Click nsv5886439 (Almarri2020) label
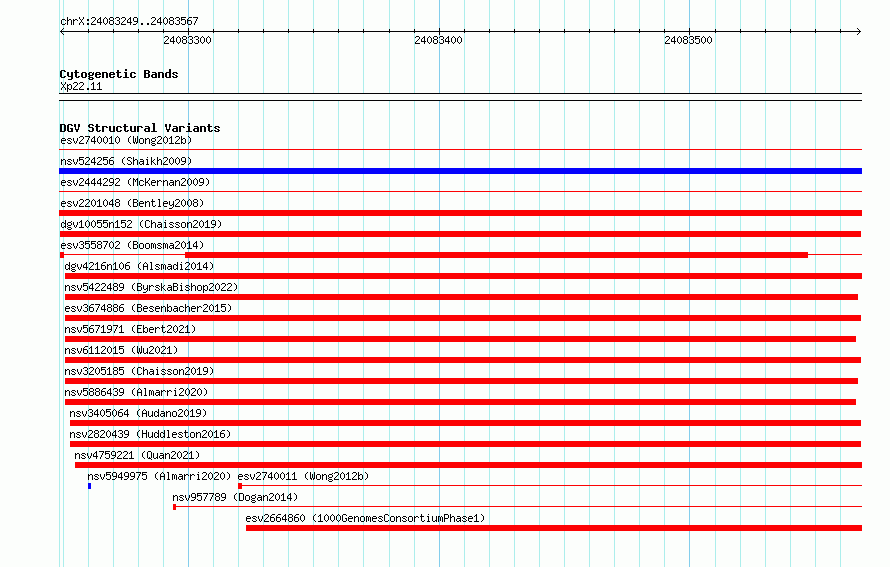 pos(136,392)
